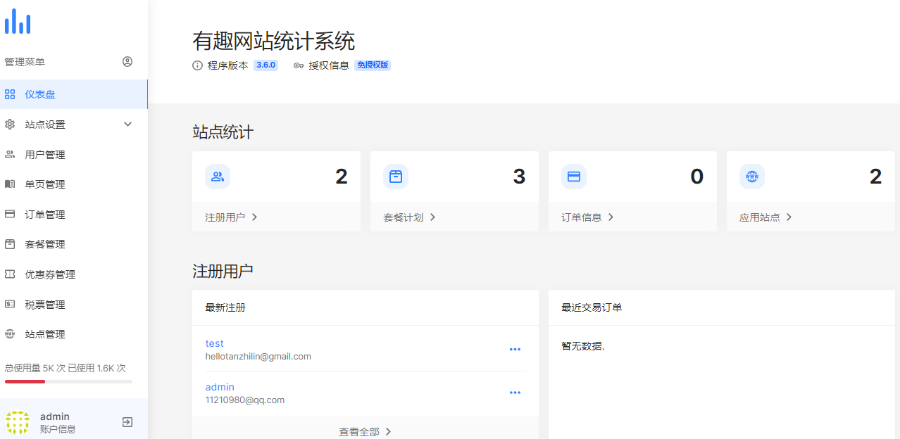The width and height of the screenshot is (900, 439).
Task: Click the 有趣网站统计系统 title
Action: [274, 41]
